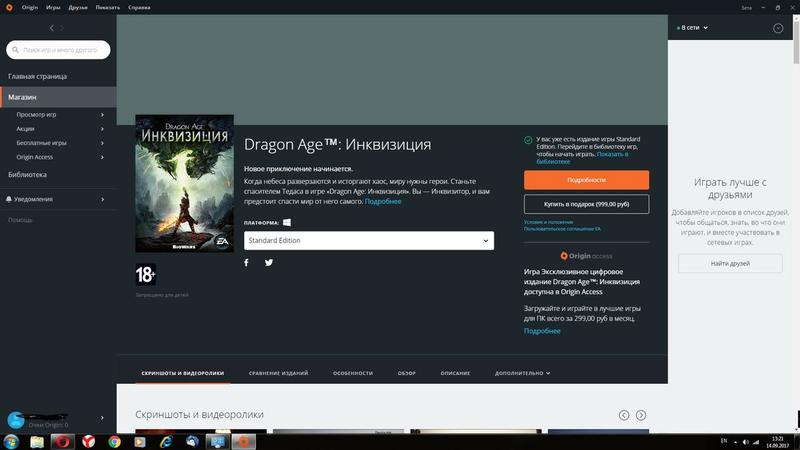Go forward with the right navigation arrow
Screen dimensions: 800x450
point(62,28)
